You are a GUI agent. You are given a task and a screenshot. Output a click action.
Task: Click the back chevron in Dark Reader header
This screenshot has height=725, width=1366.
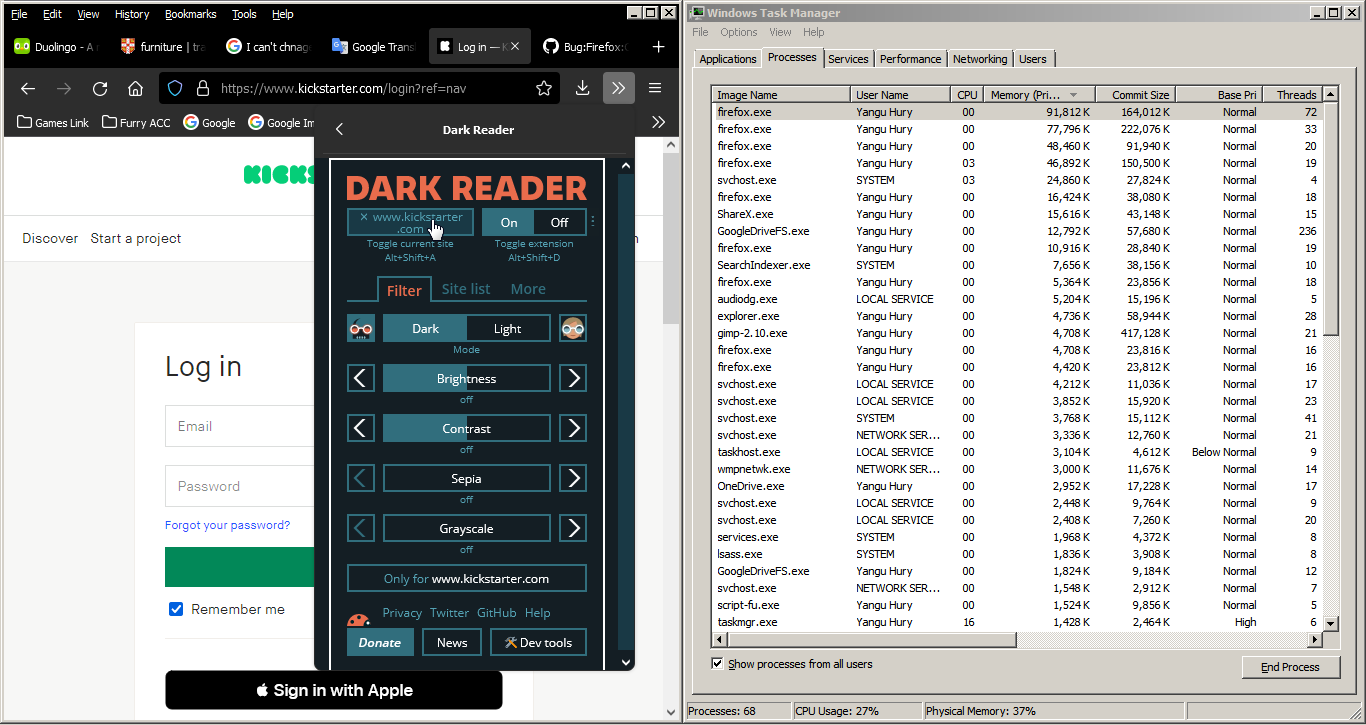338,129
